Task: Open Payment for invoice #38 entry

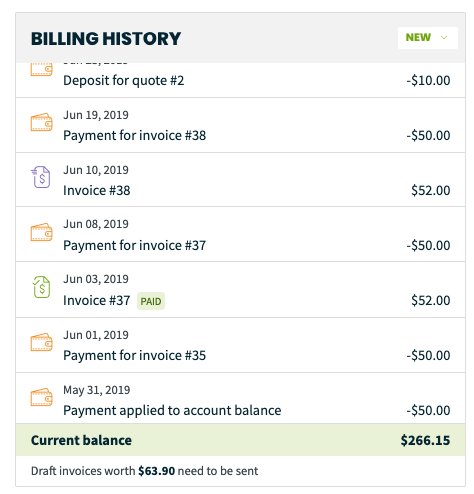Action: coord(240,125)
